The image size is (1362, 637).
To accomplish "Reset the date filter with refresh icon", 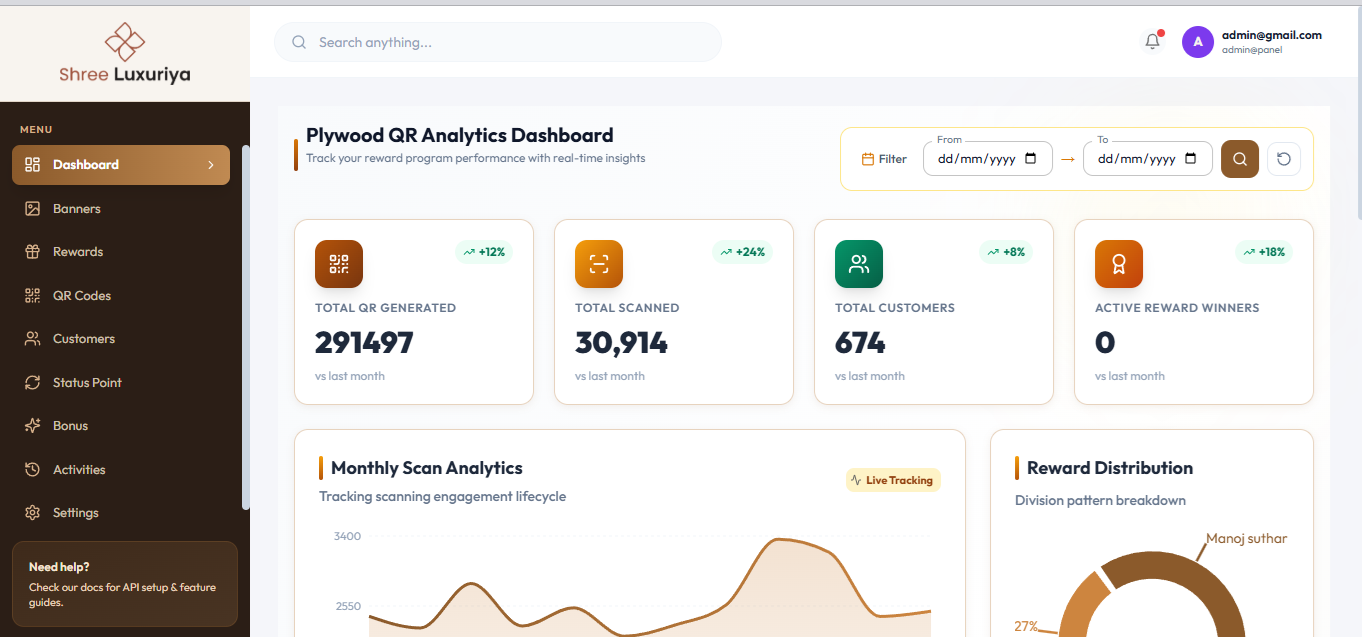I will point(1284,159).
